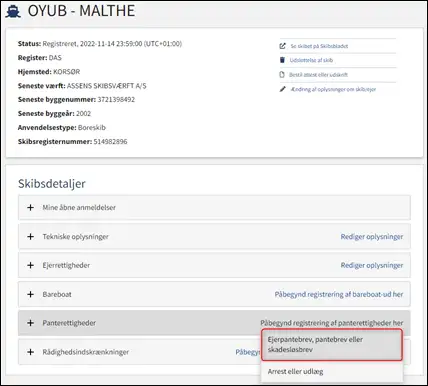Image resolution: width=428 pixels, height=386 pixels.
Task: Click Anvendelsestype Boreskib line
Action: (62, 127)
